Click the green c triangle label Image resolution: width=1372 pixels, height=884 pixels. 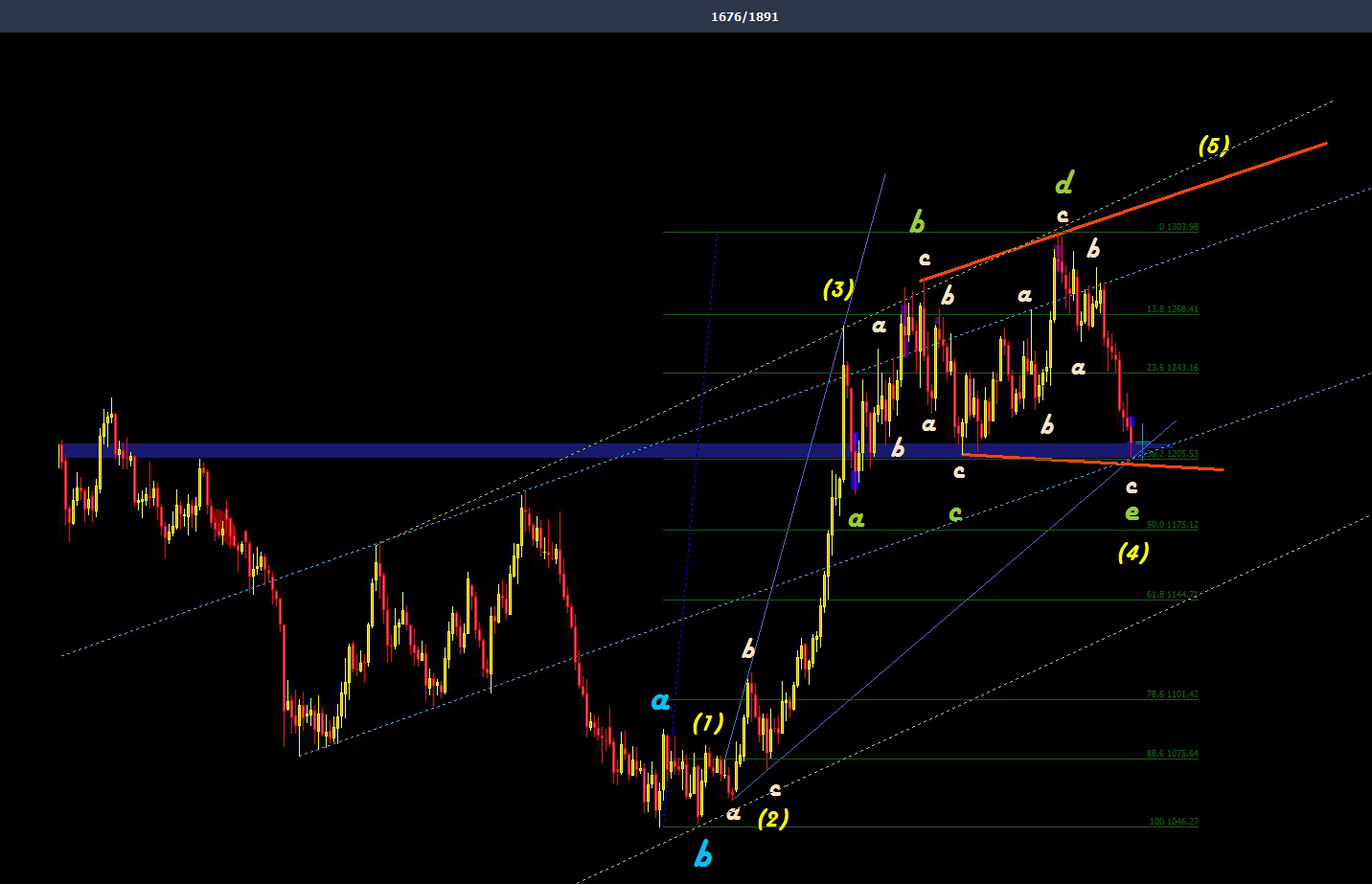pyautogui.click(x=955, y=514)
